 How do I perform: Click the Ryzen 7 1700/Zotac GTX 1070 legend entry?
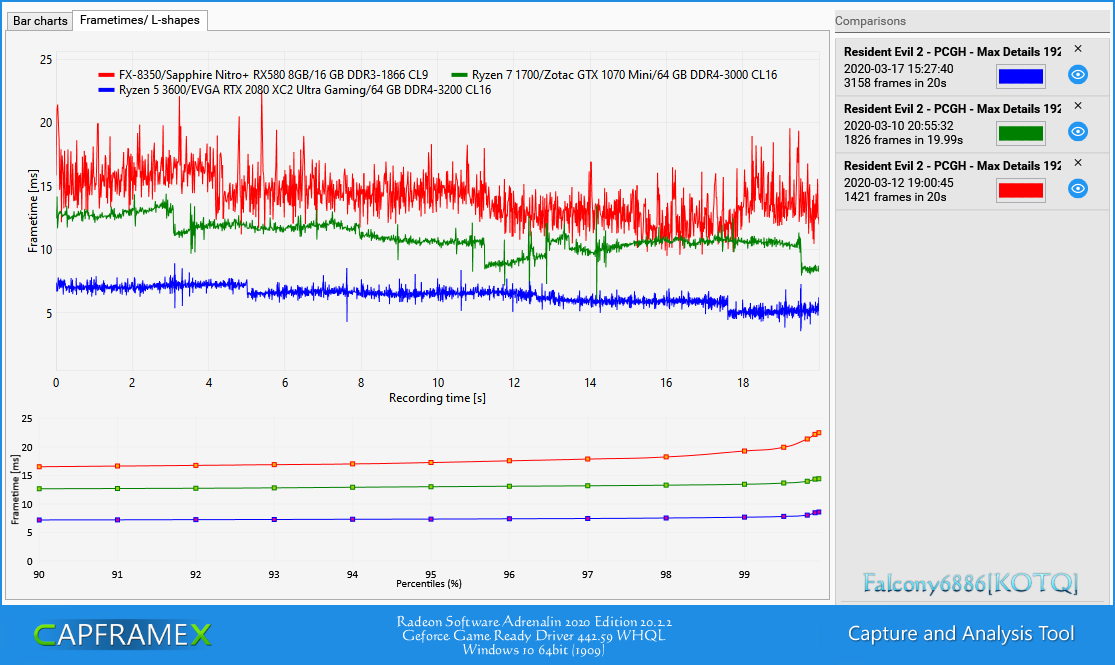[x=614, y=75]
